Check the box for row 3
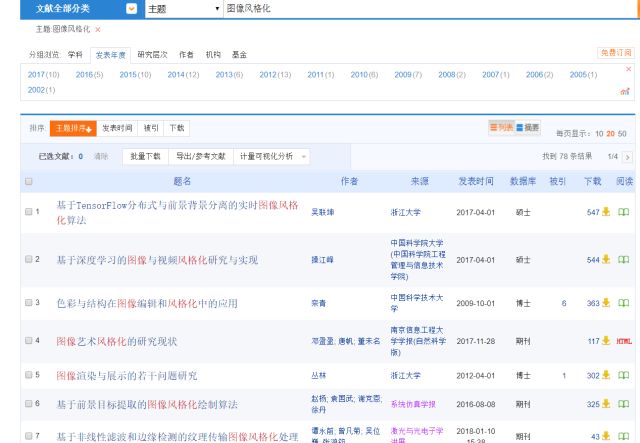Image resolution: width=640 pixels, height=443 pixels. [29, 303]
